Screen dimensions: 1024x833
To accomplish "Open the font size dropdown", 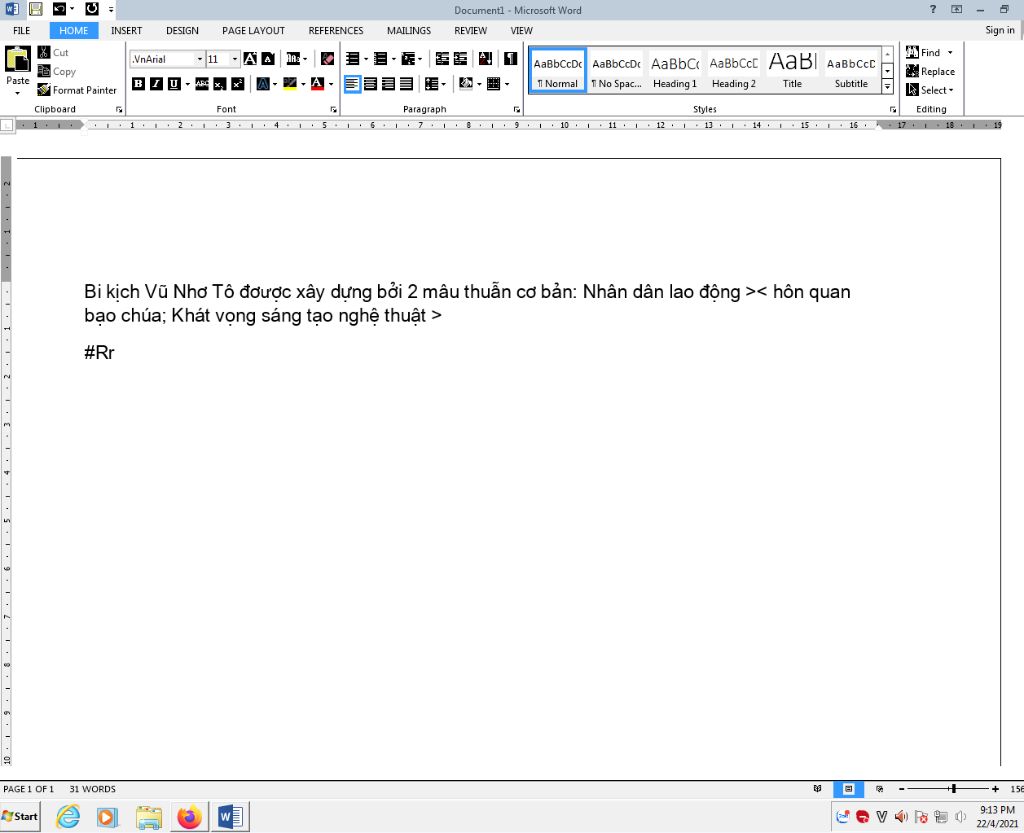I will pyautogui.click(x=235, y=59).
